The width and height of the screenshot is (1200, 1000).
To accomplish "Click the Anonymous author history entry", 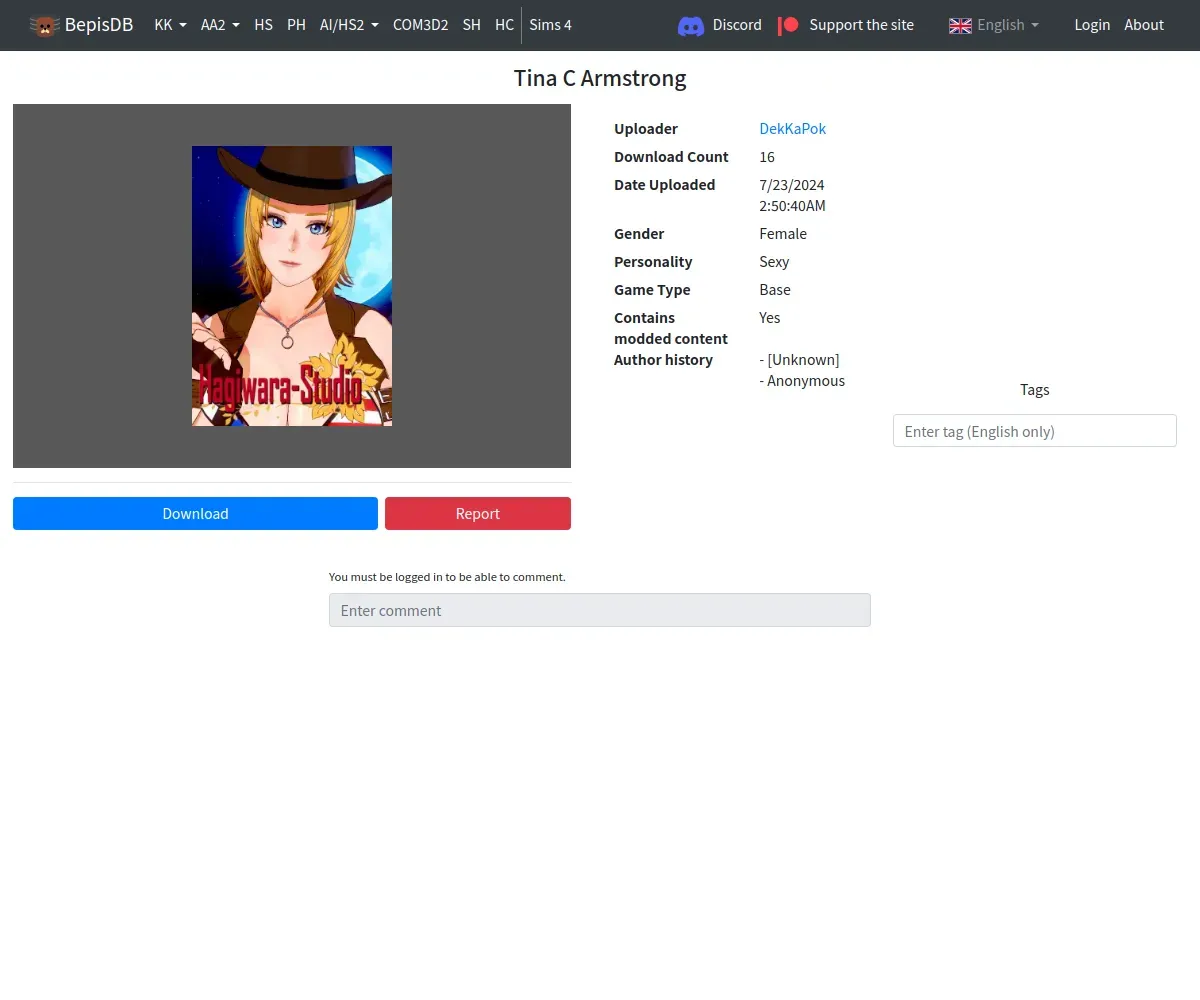I will (x=802, y=381).
